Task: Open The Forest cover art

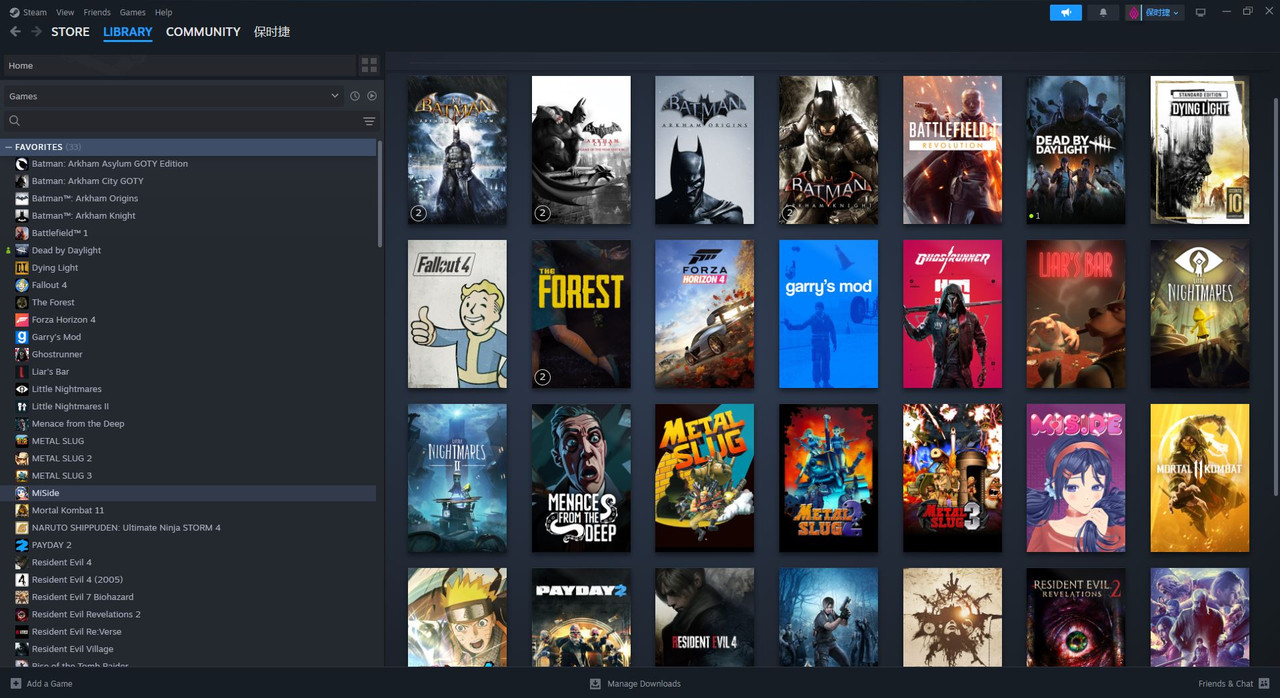Action: tap(581, 314)
